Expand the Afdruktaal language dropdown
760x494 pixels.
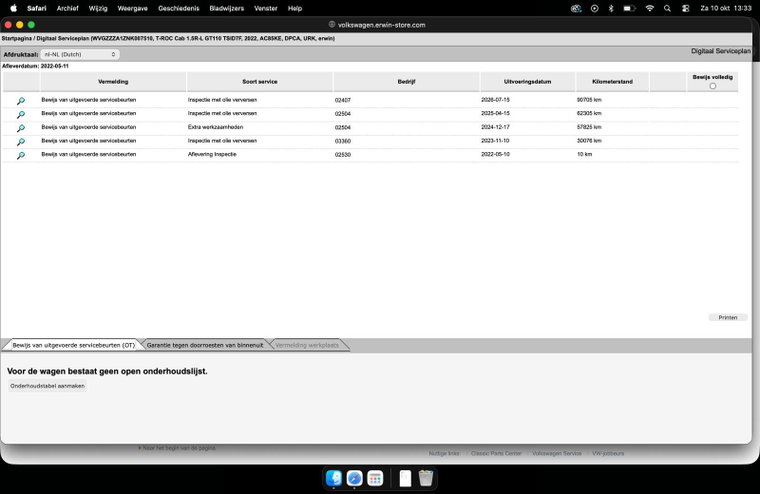click(x=80, y=54)
